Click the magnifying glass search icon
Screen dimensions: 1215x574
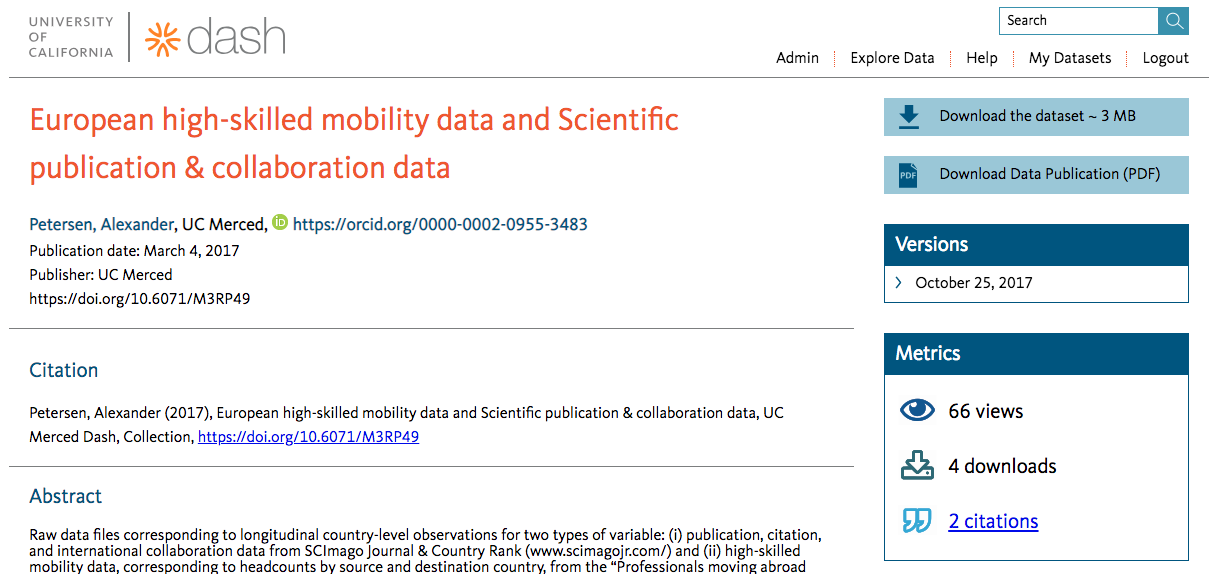point(1174,20)
